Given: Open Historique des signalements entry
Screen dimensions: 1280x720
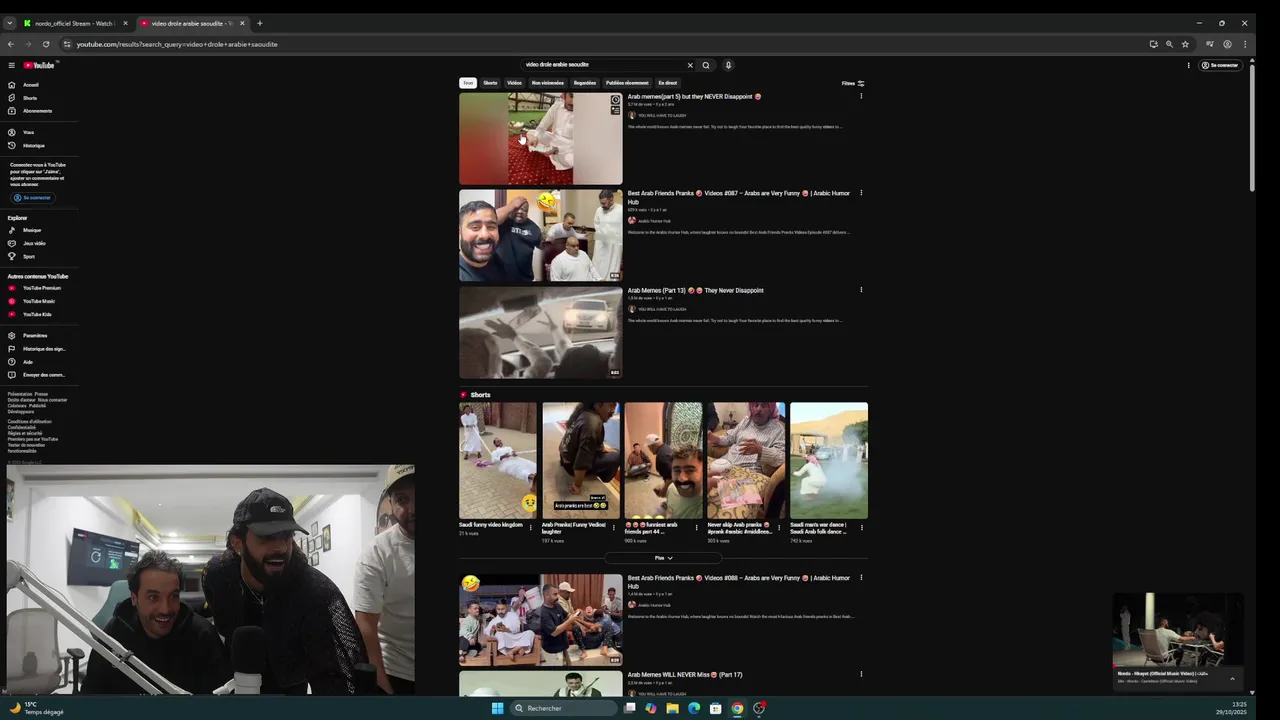Looking at the screenshot, I should click(44, 349).
